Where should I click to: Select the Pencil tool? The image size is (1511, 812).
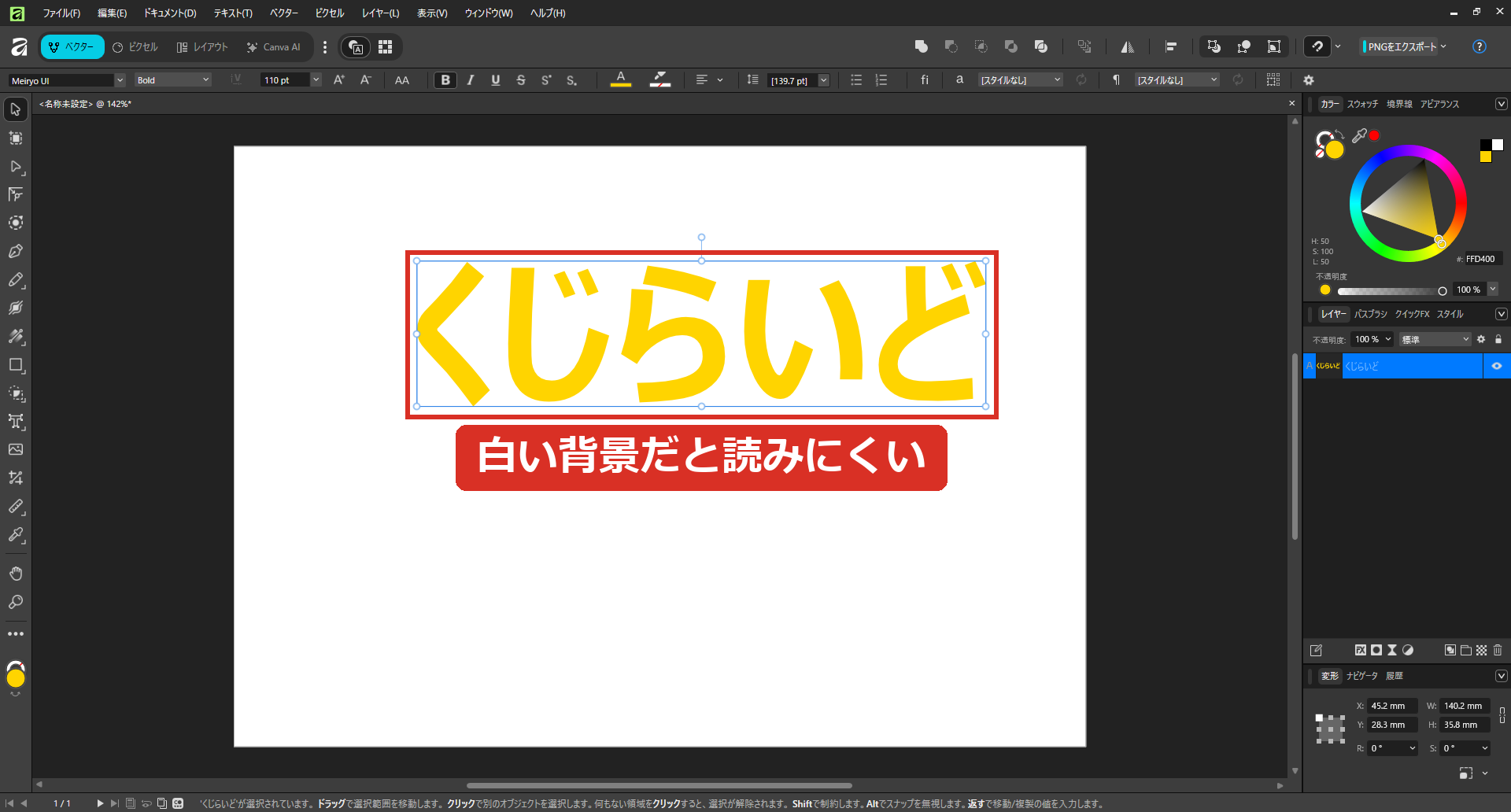click(16, 280)
